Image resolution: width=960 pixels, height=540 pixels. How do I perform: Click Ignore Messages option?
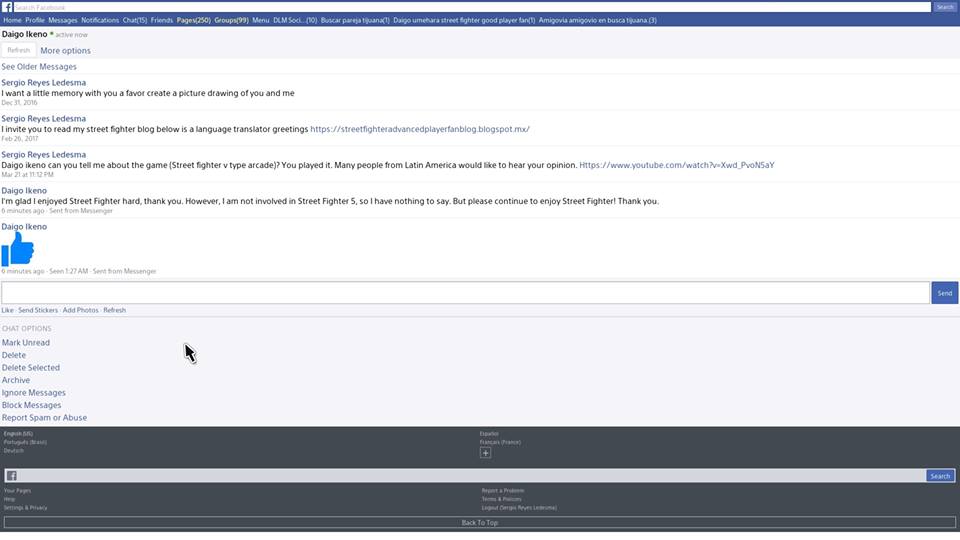click(34, 393)
